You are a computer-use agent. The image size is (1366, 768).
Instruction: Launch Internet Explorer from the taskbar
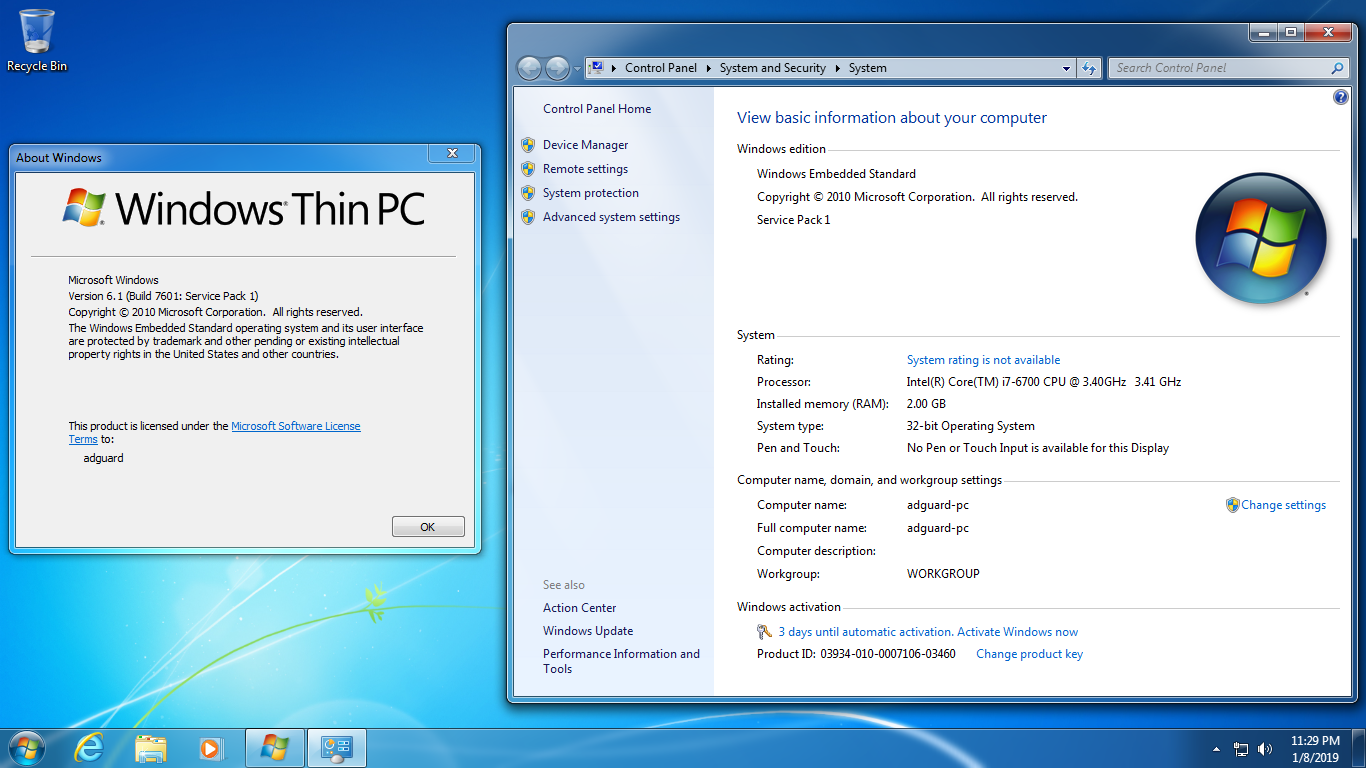(x=89, y=748)
